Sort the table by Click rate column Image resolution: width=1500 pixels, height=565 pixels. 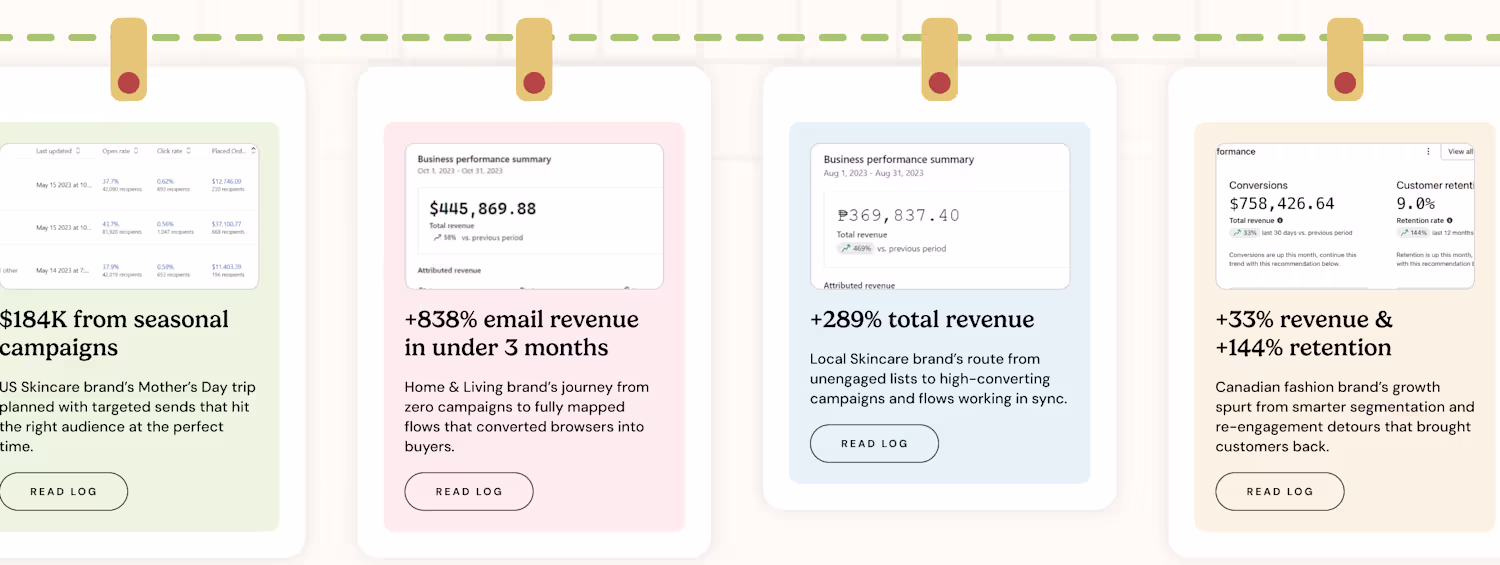tap(190, 151)
